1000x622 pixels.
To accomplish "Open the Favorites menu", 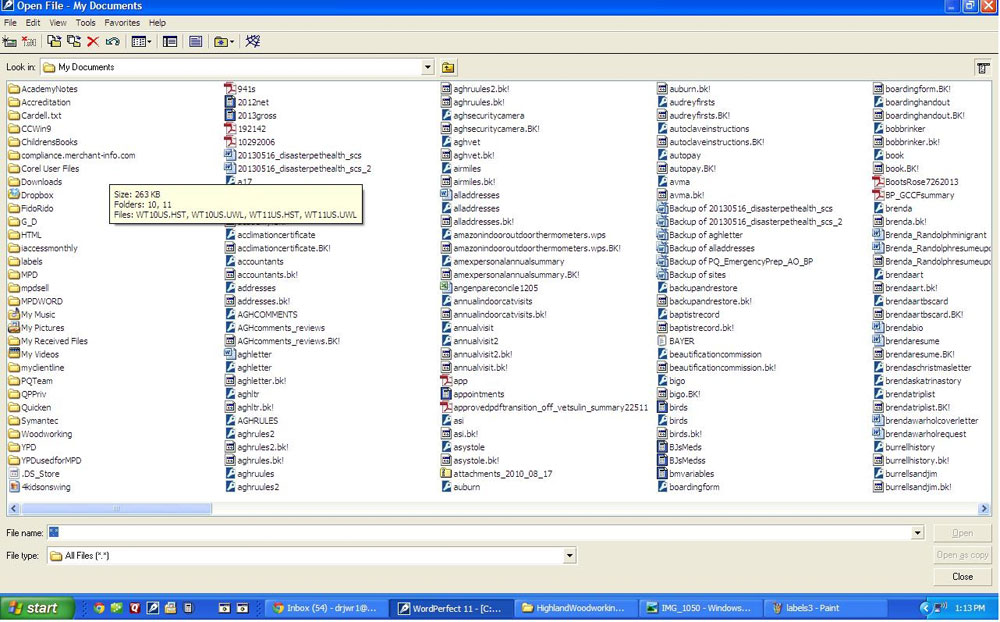I will (x=122, y=22).
